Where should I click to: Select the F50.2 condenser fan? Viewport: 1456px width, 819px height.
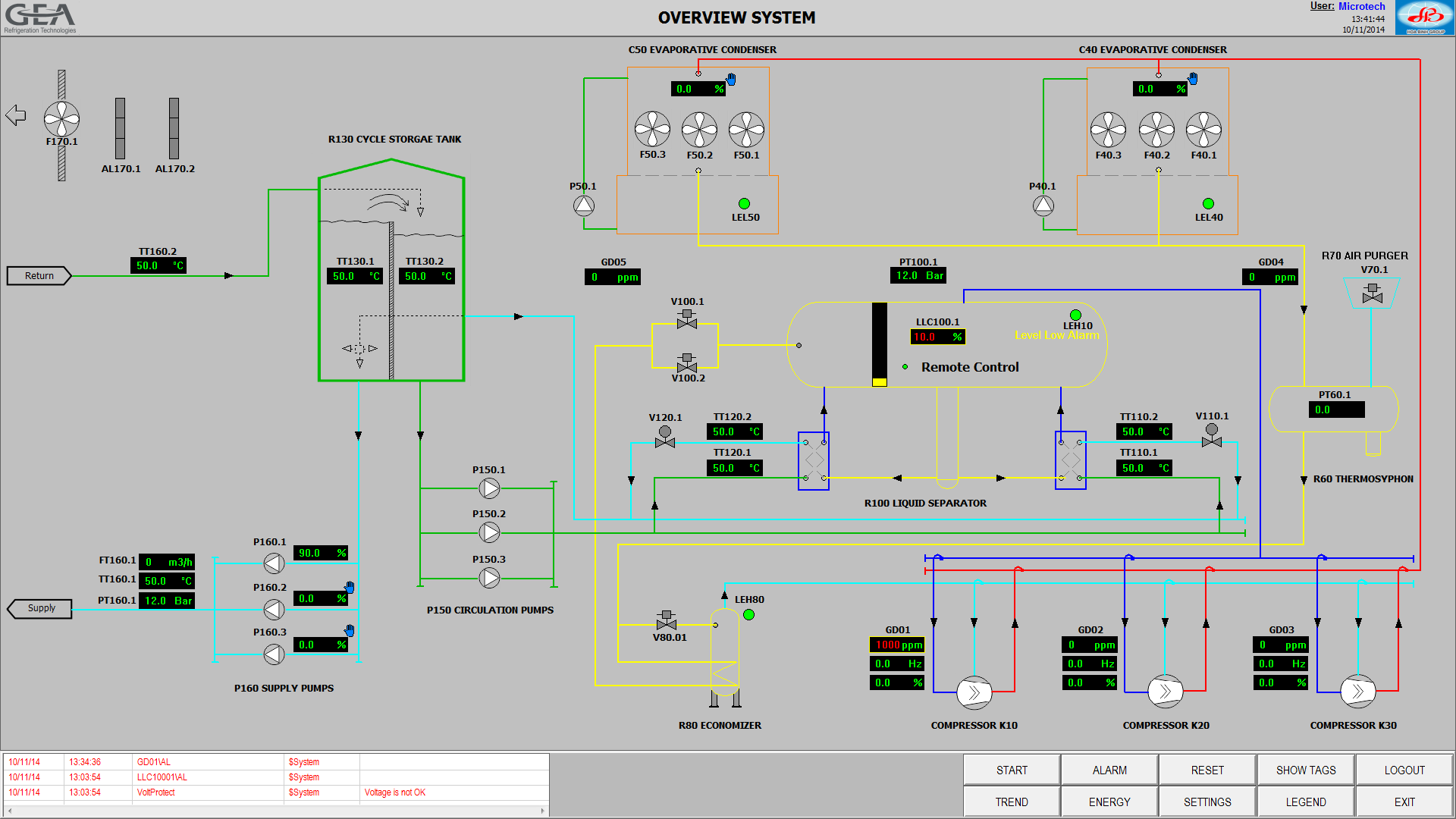click(x=699, y=130)
